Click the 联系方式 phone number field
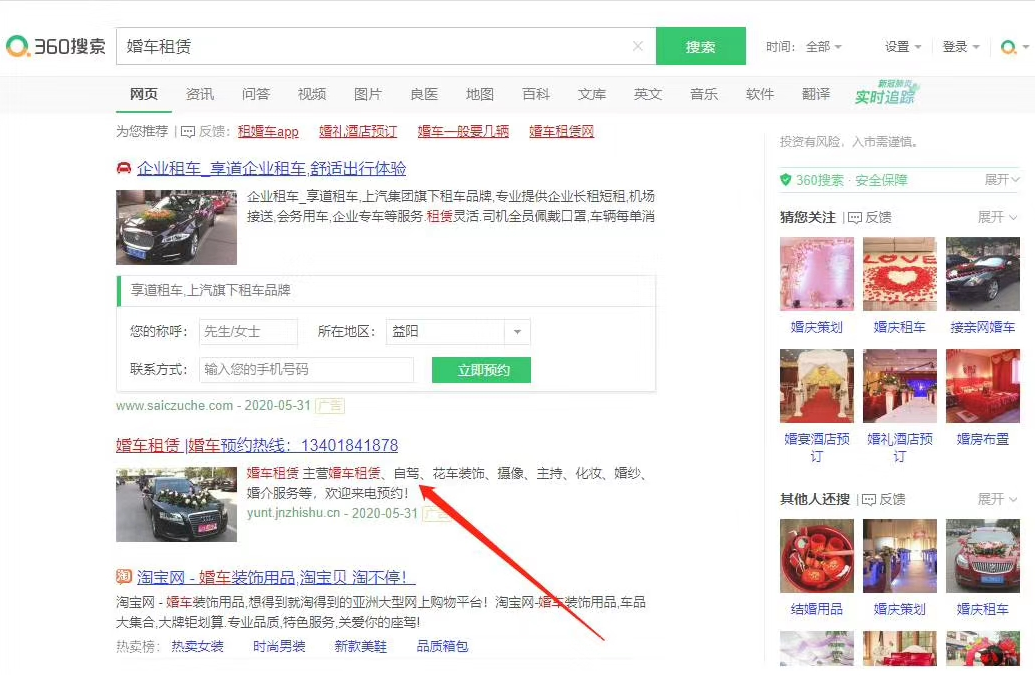The height and width of the screenshot is (700, 1035). [x=306, y=370]
